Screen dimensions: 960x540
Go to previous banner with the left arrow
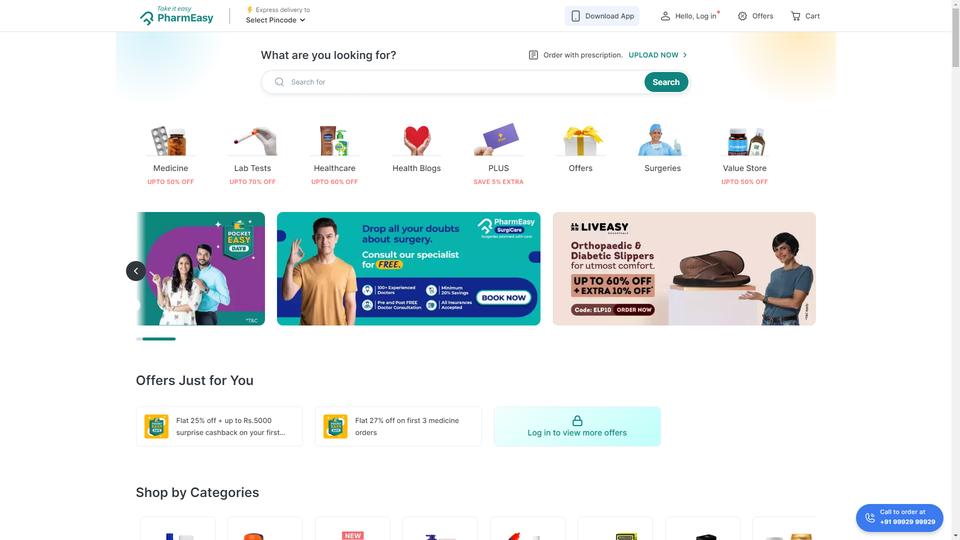pos(136,271)
